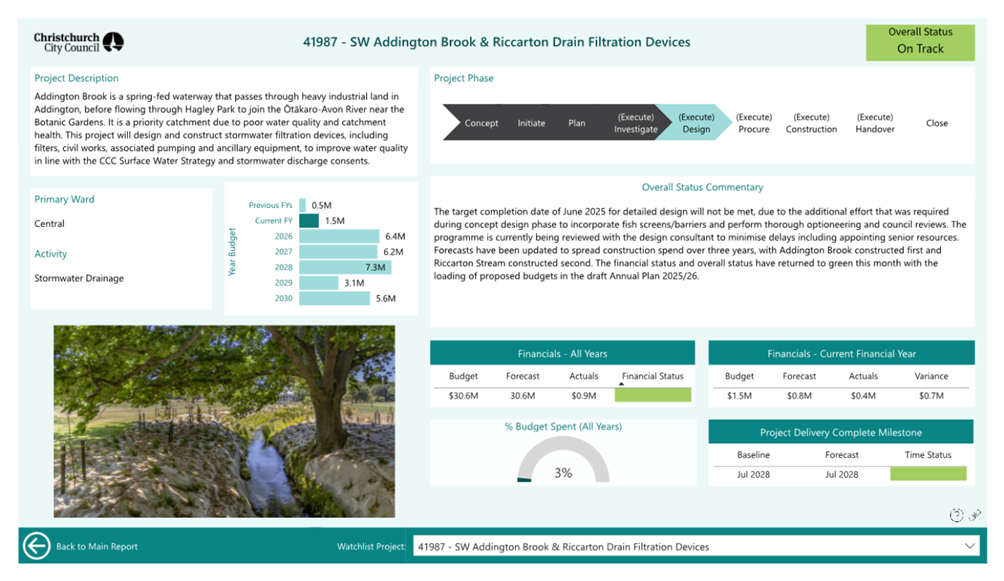This screenshot has height=581, width=1004.
Task: Select the highlighted Execute Design phase
Action: tap(696, 123)
